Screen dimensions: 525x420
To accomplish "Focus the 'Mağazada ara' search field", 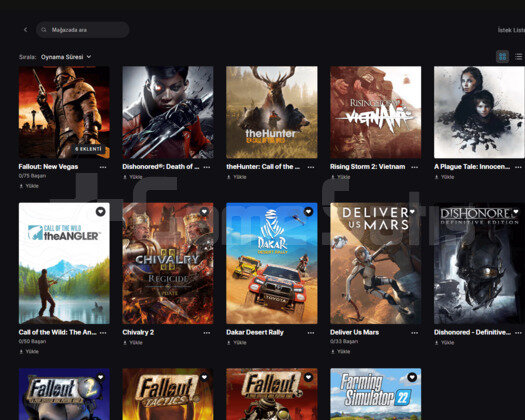I will (x=83, y=30).
